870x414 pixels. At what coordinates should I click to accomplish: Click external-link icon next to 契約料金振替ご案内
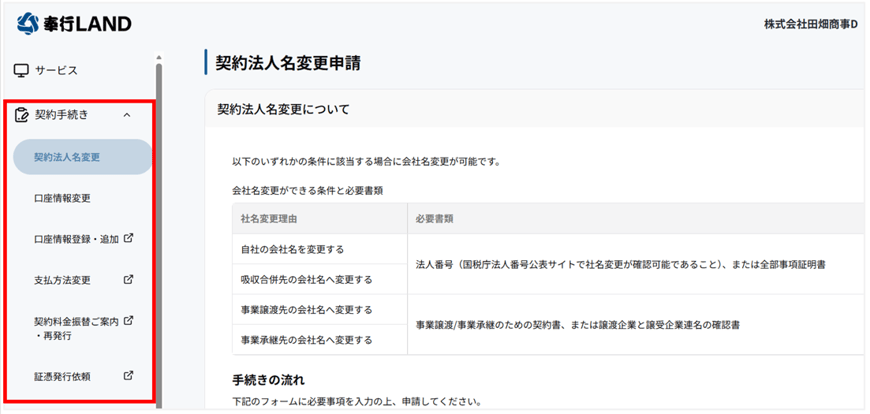[128, 321]
